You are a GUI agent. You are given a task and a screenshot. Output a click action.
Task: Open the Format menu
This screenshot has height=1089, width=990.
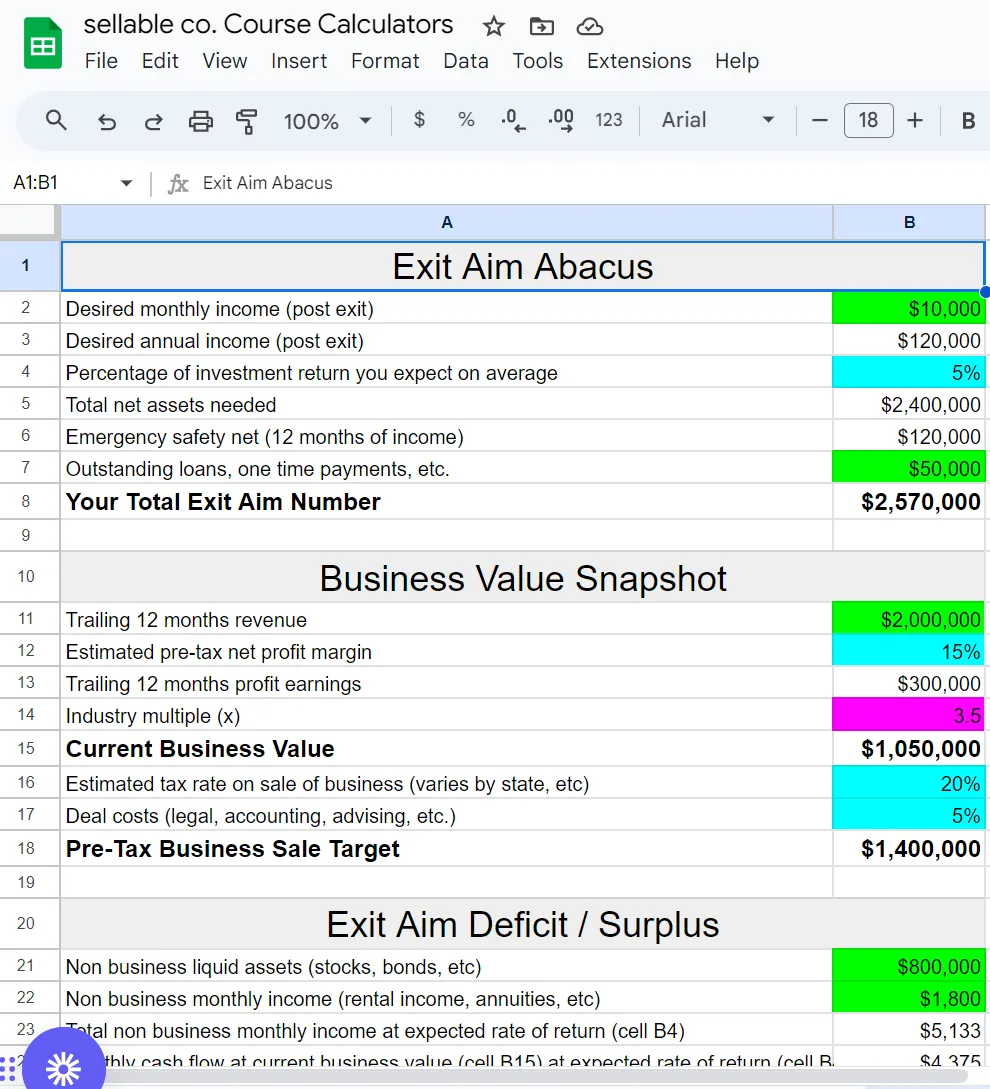(385, 61)
